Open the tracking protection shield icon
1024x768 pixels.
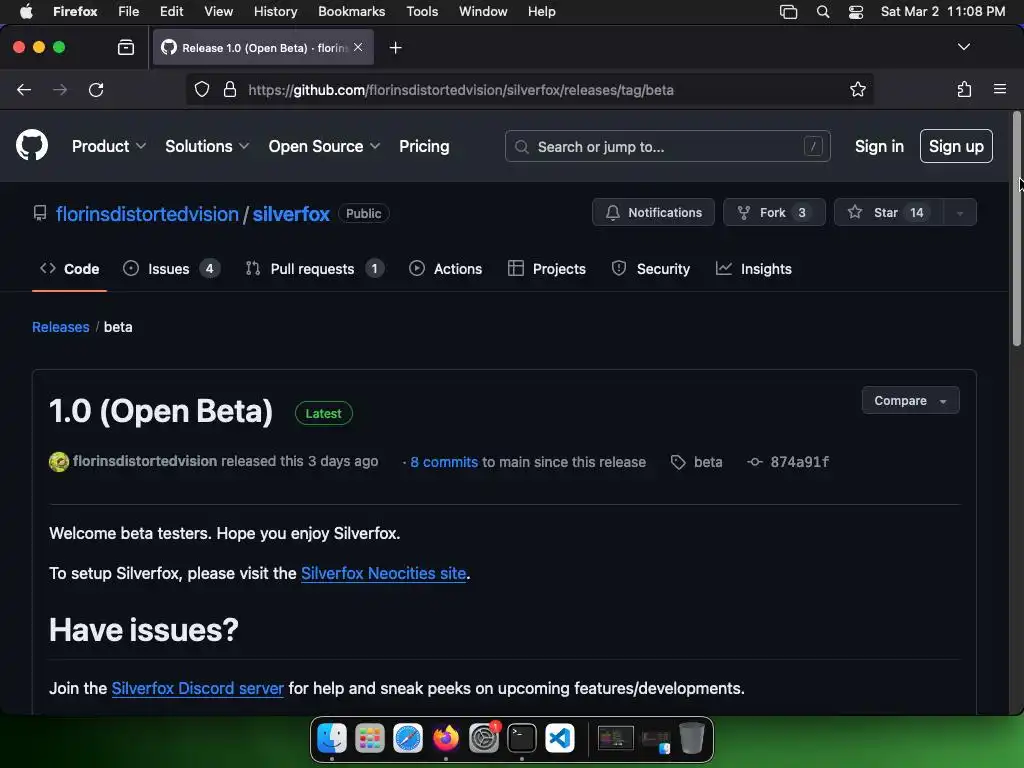[202, 89]
